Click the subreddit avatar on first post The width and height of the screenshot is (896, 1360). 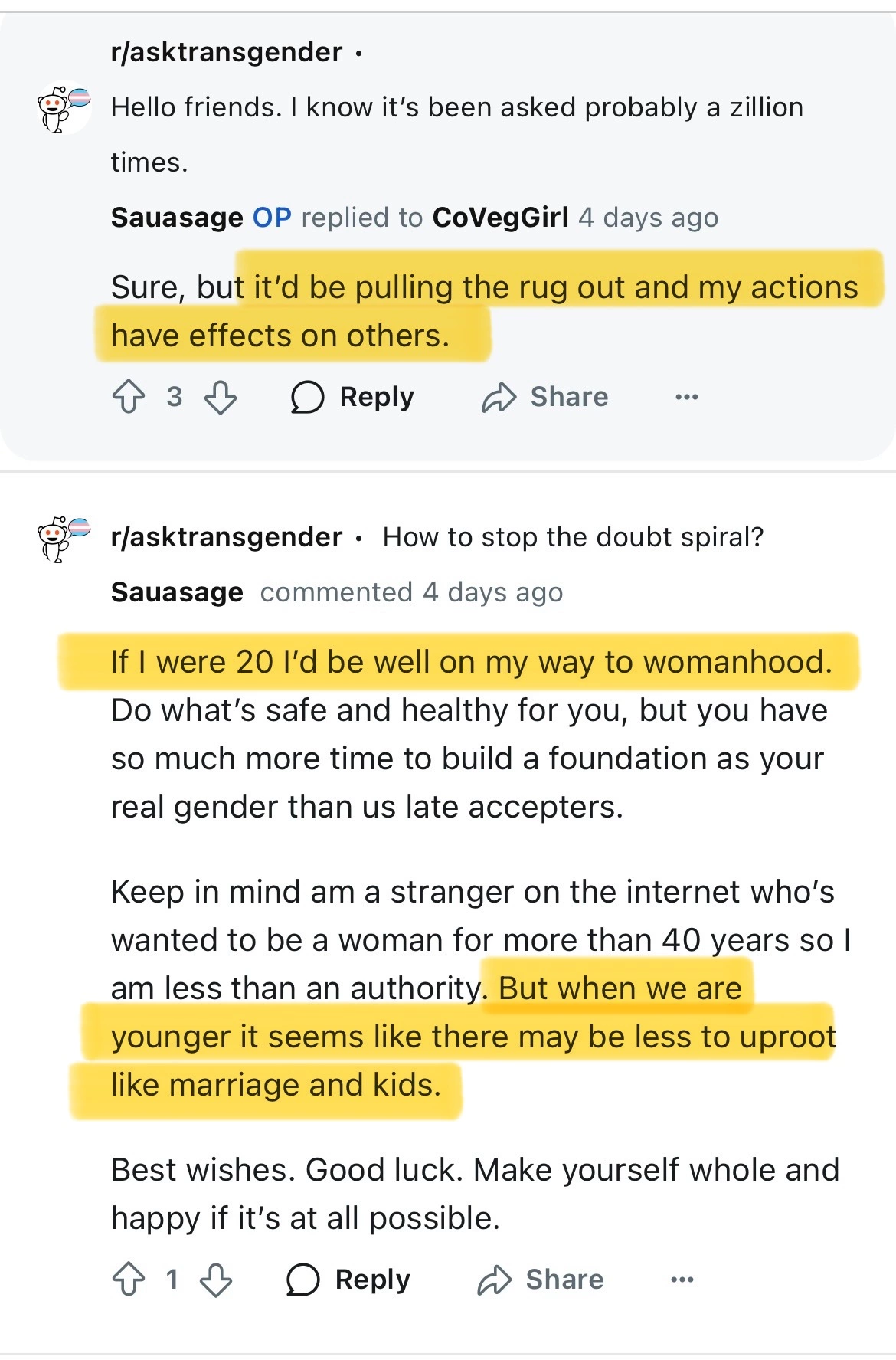tap(64, 108)
